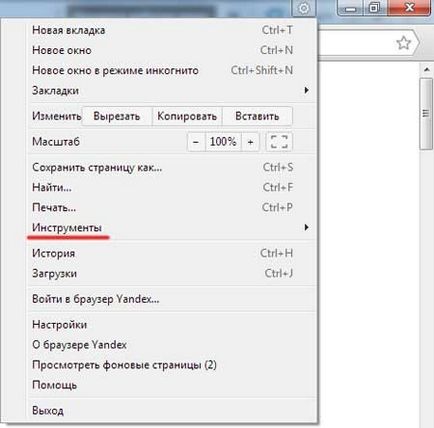Screen dimensions: 434x428
Task: Click the Копировать button
Action: [187, 116]
